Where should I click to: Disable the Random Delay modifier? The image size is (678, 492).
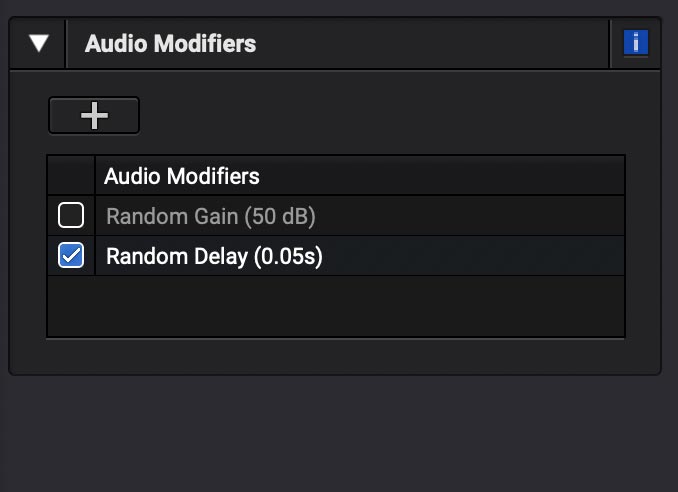(71, 256)
